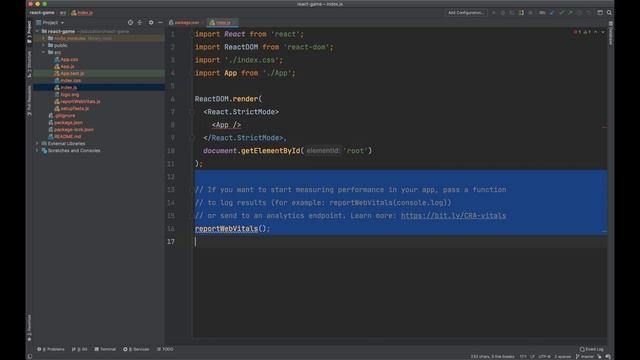The image size is (640, 360).
Task: Click the LF line separator in status bar
Action: pos(532,356)
